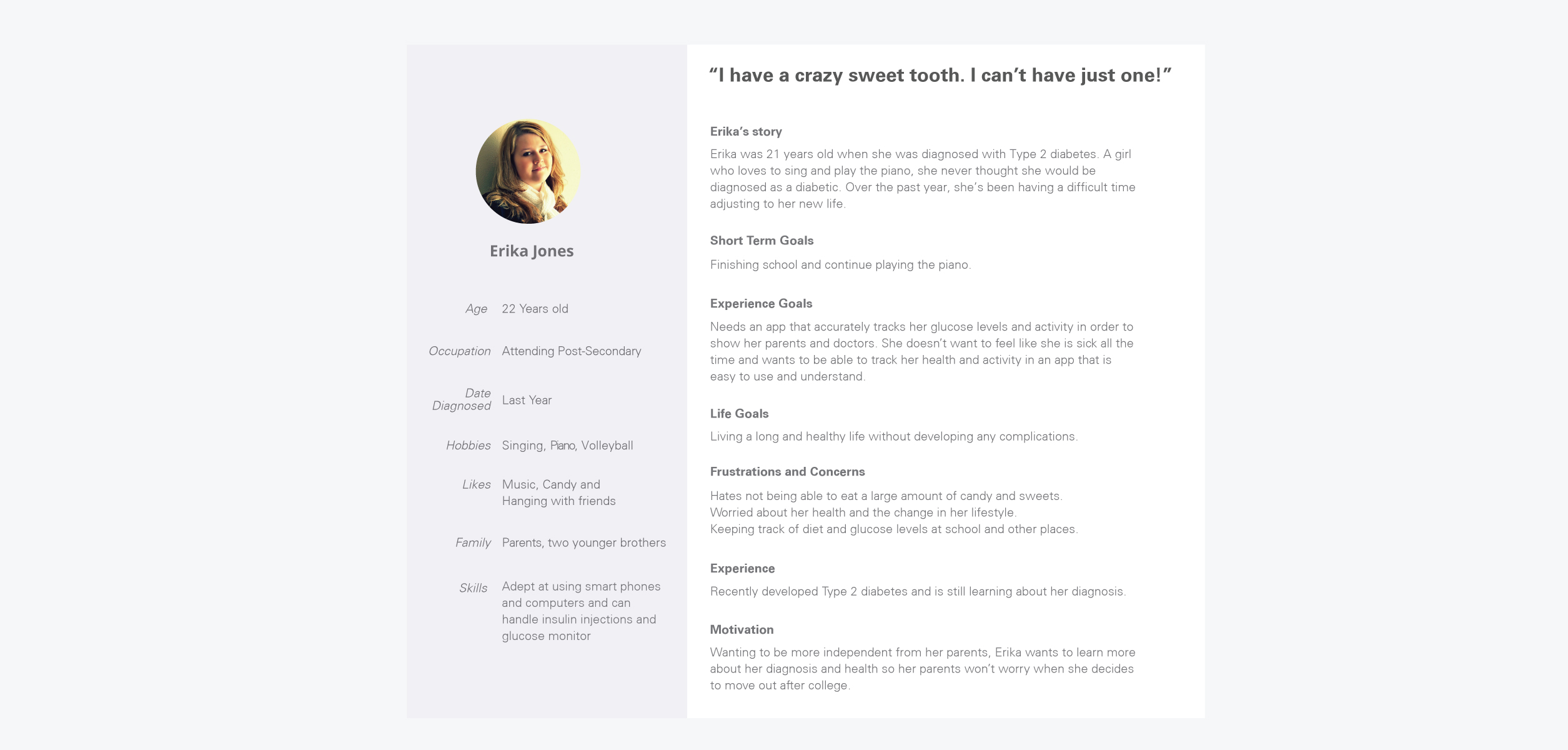Screen dimensions: 1568x750
Task: Select the Experience Goals heading
Action: (x=761, y=304)
